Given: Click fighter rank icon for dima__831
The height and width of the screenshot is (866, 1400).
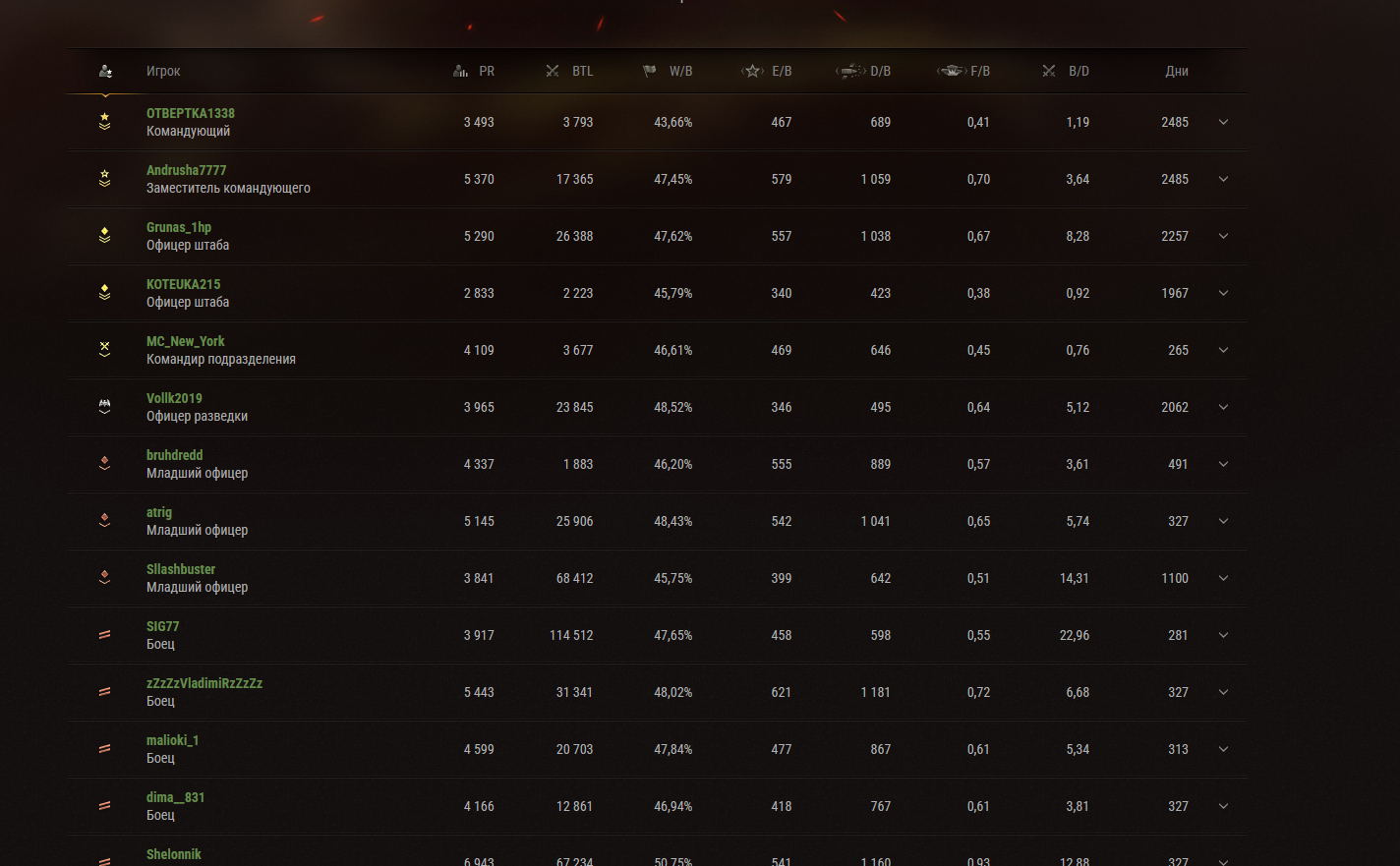Looking at the screenshot, I should [105, 806].
